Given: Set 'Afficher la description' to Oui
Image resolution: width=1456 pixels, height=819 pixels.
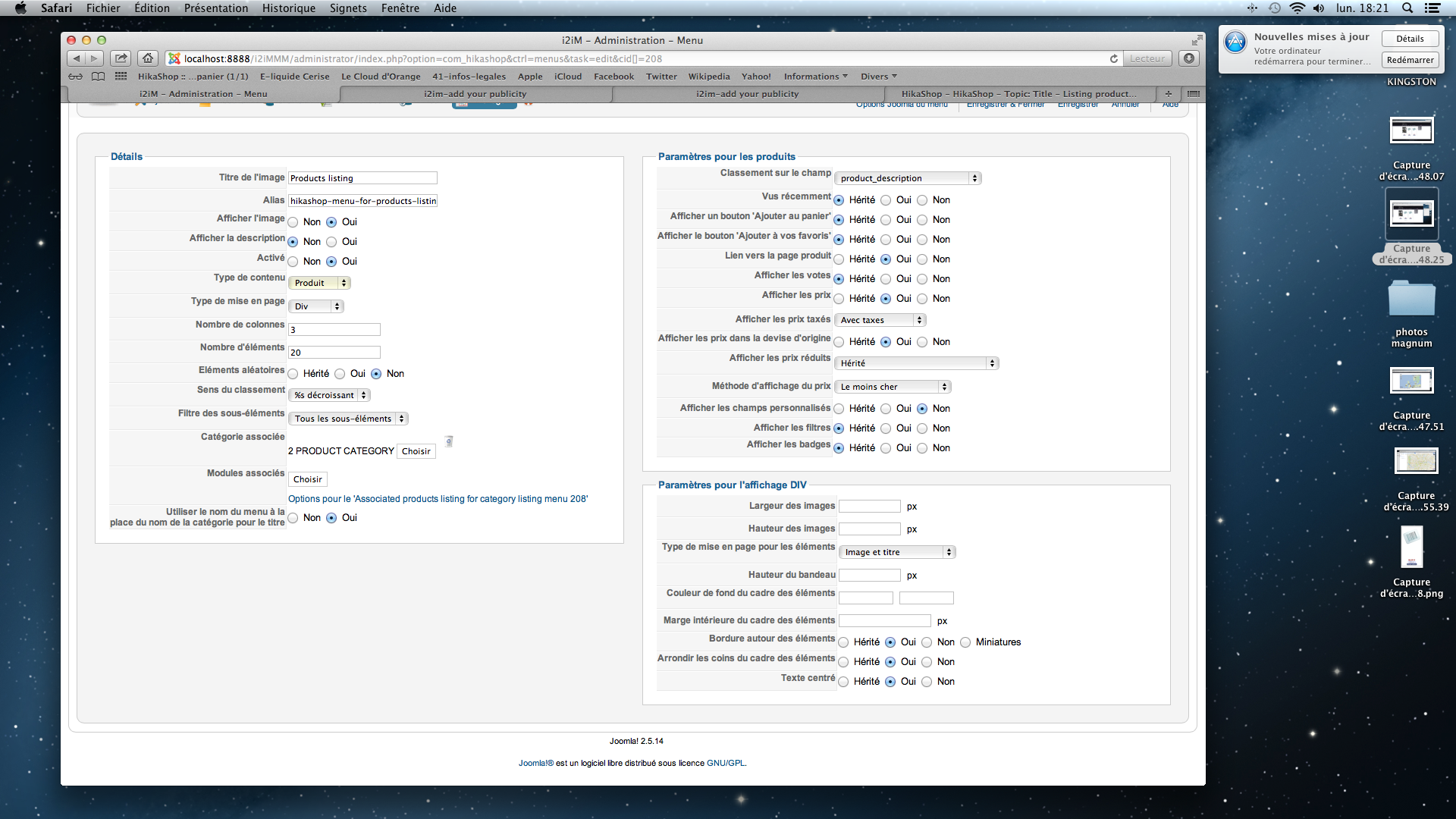Looking at the screenshot, I should (x=331, y=242).
